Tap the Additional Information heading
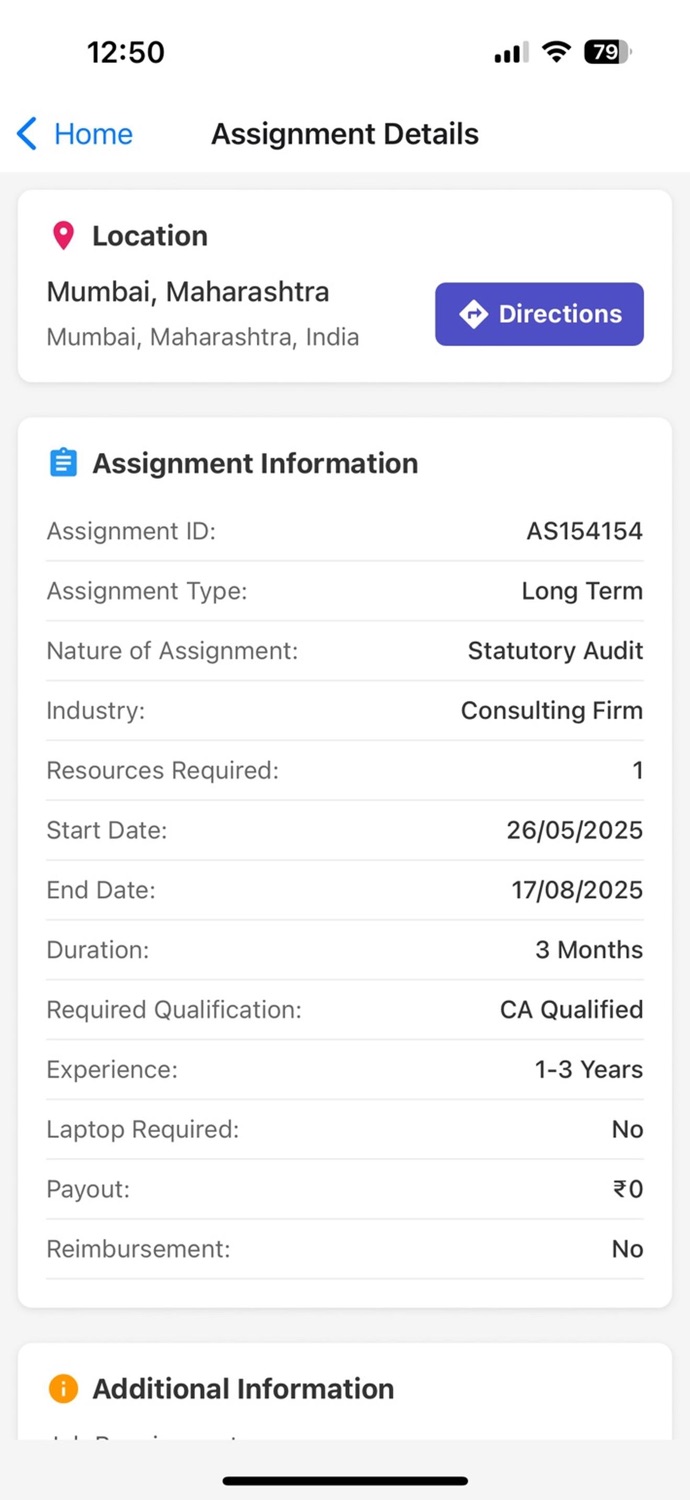 pyautogui.click(x=244, y=1388)
